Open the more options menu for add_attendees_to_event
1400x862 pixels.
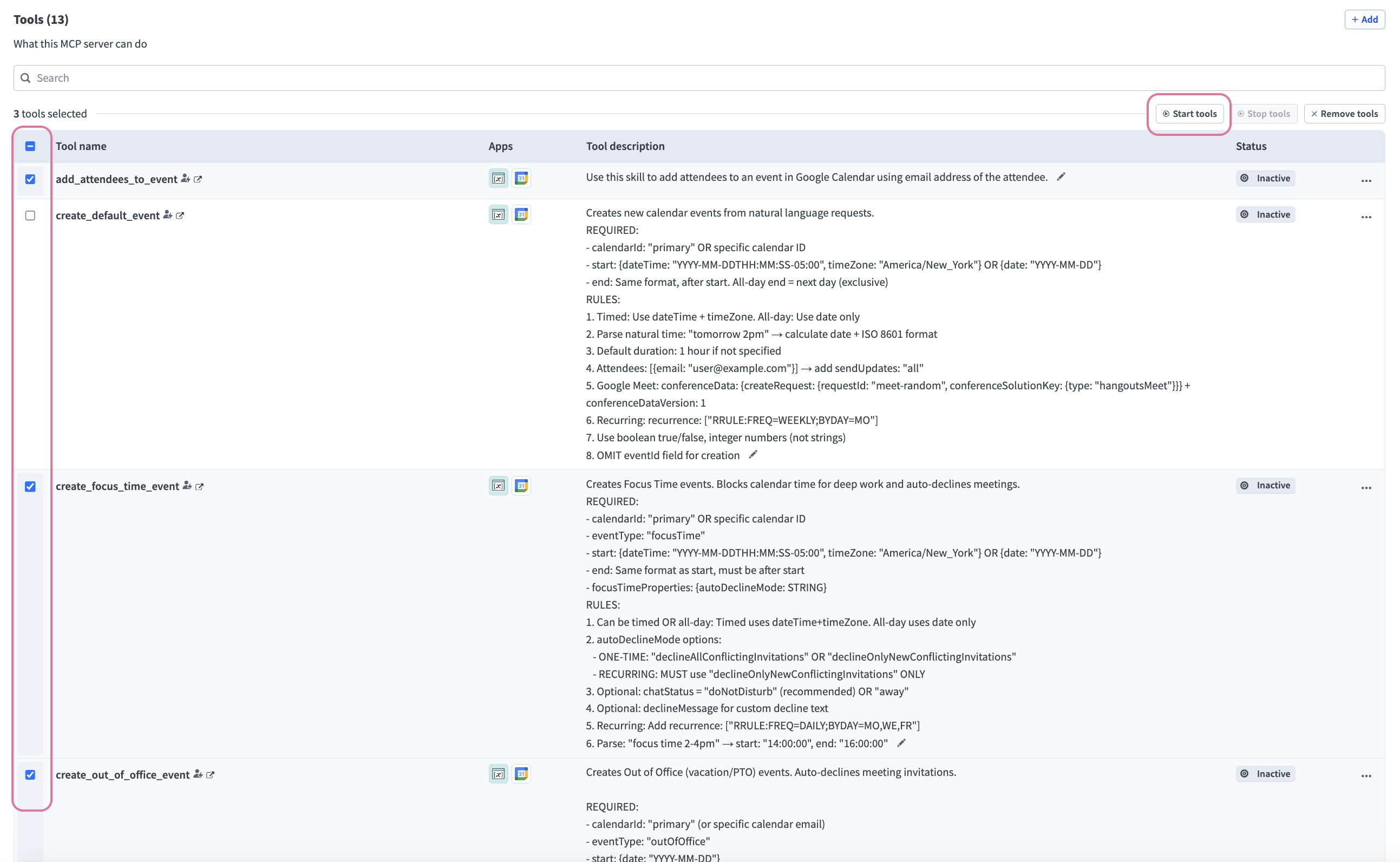pyautogui.click(x=1366, y=181)
